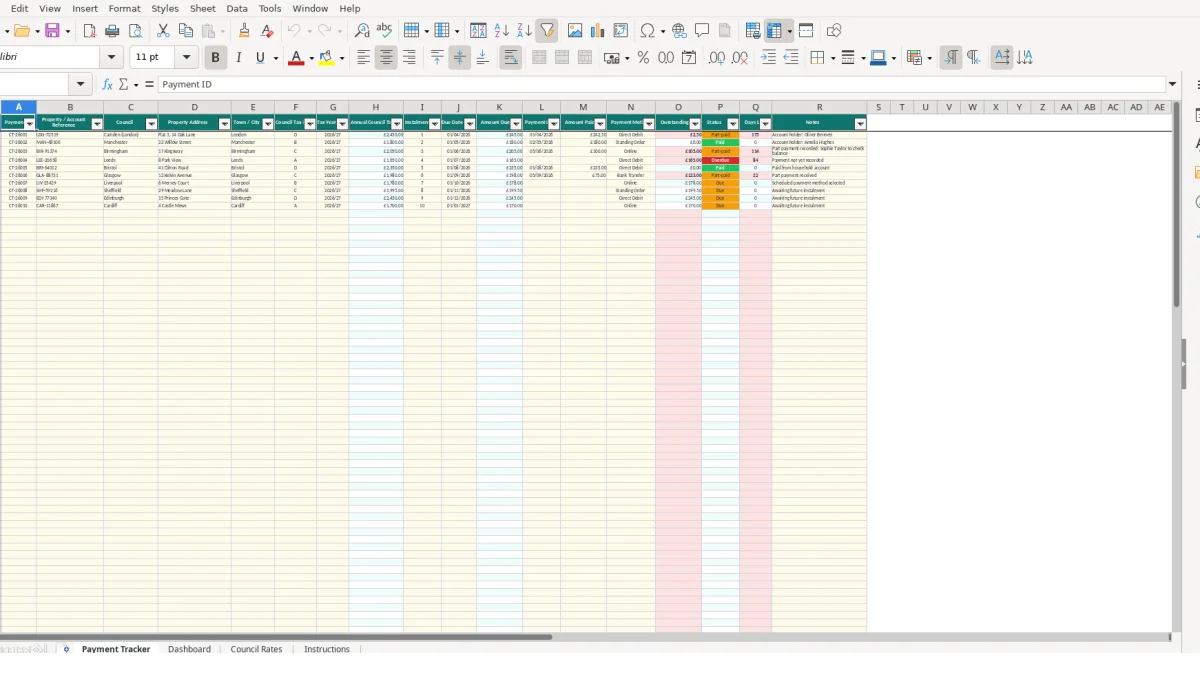Toggle Freeze Rows and Columns
This screenshot has height=675, width=1200.
pyautogui.click(x=774, y=31)
